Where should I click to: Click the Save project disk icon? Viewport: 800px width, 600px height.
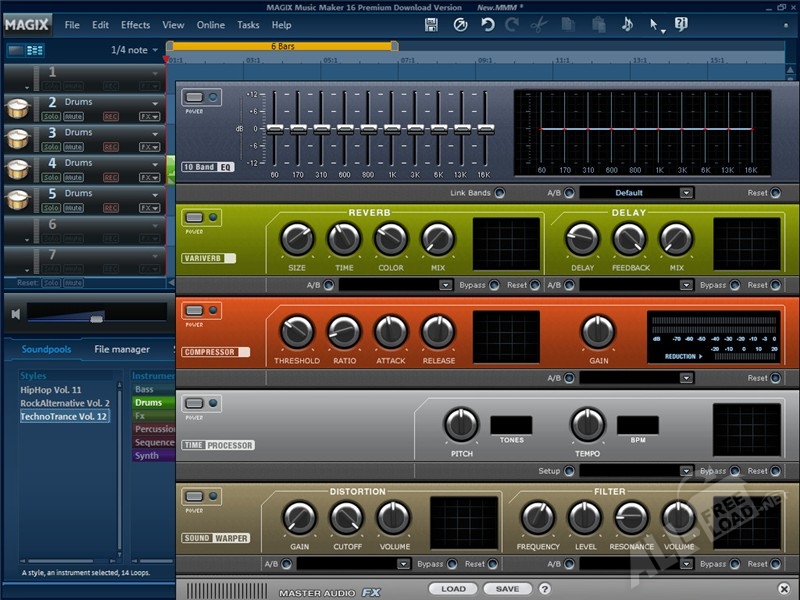point(431,24)
